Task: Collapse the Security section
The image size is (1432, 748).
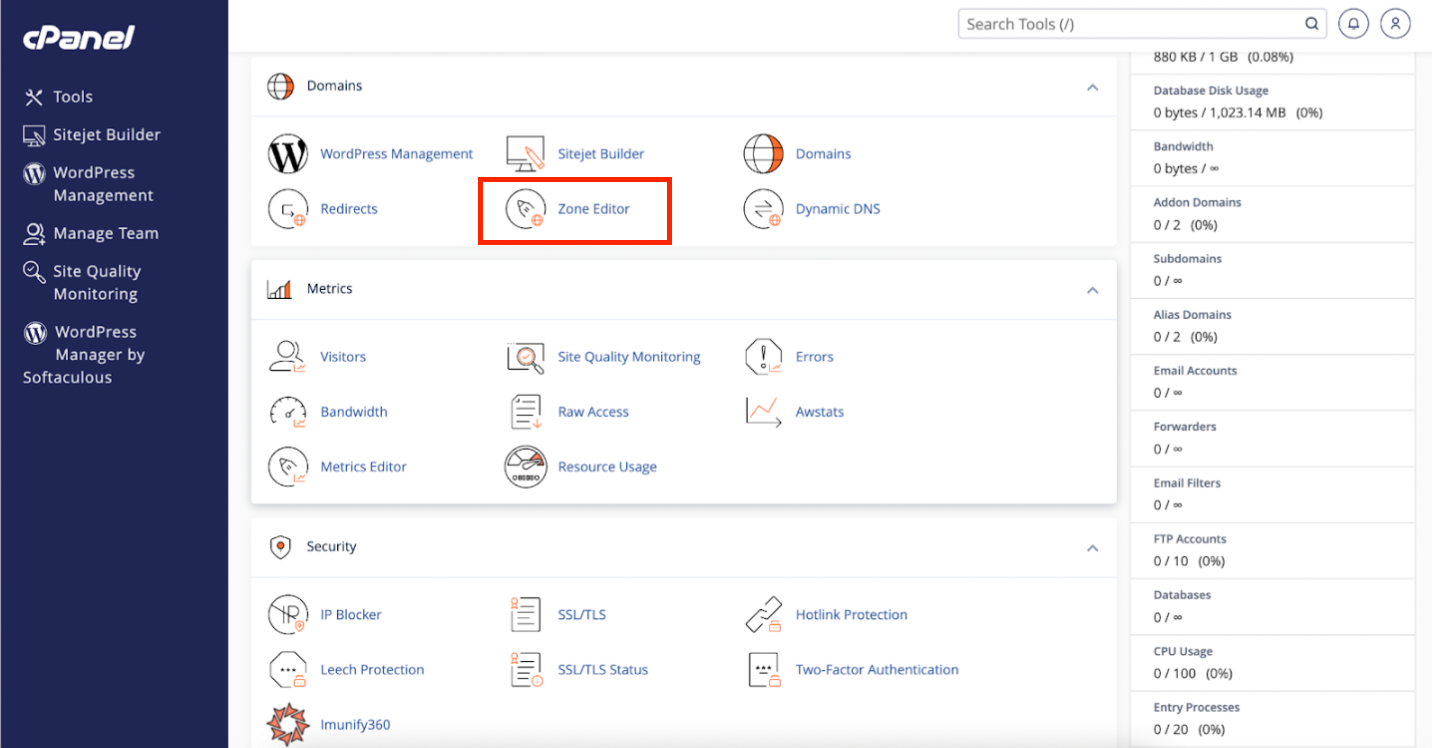Action: point(1092,548)
